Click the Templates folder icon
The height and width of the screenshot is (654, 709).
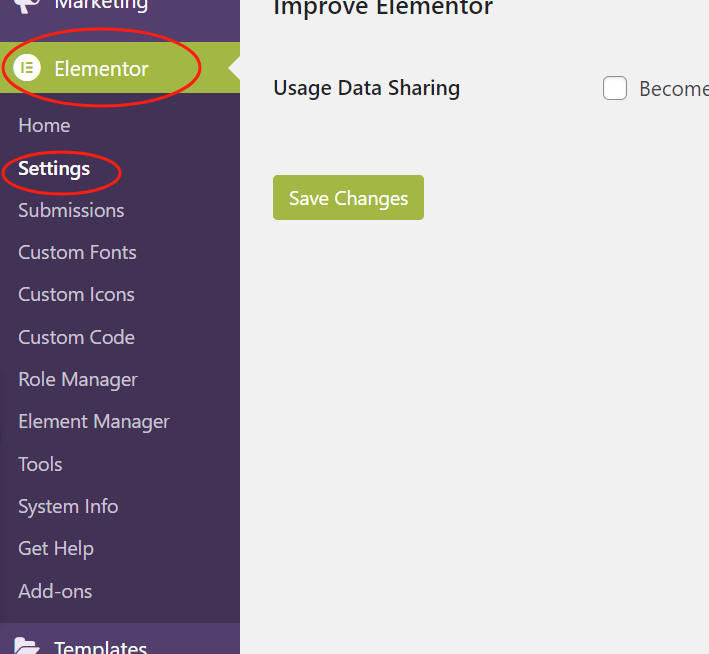click(27, 646)
